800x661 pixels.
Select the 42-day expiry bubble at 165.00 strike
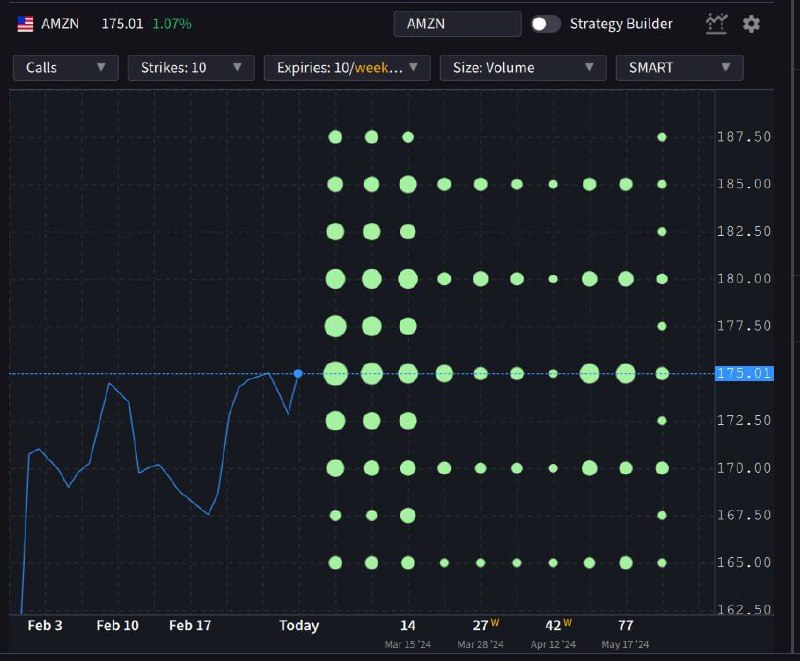(553, 563)
